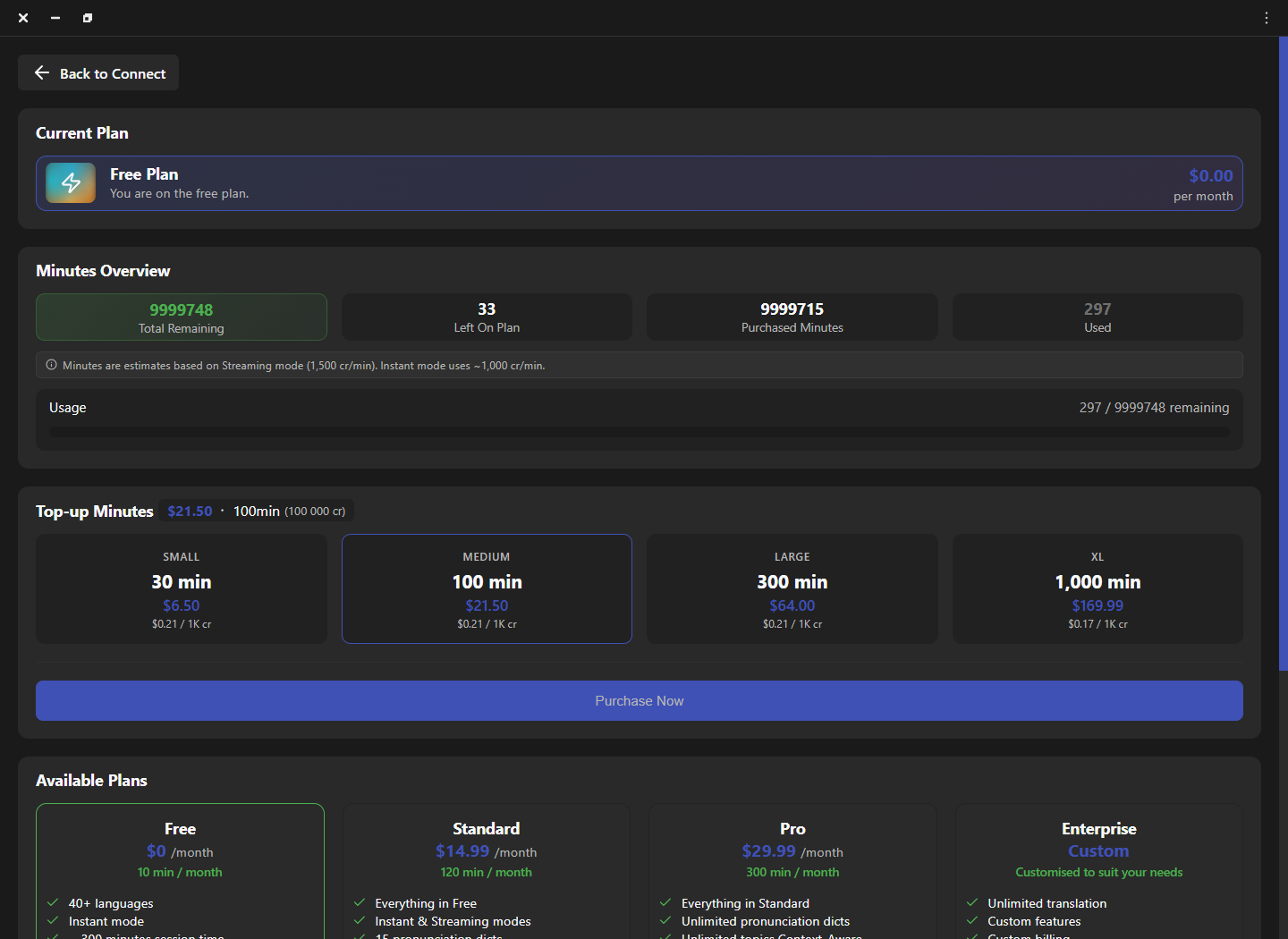Screen dimensions: 1288x939
Task: Click checkmark next to 40+ languages
Action: pyautogui.click(x=53, y=902)
